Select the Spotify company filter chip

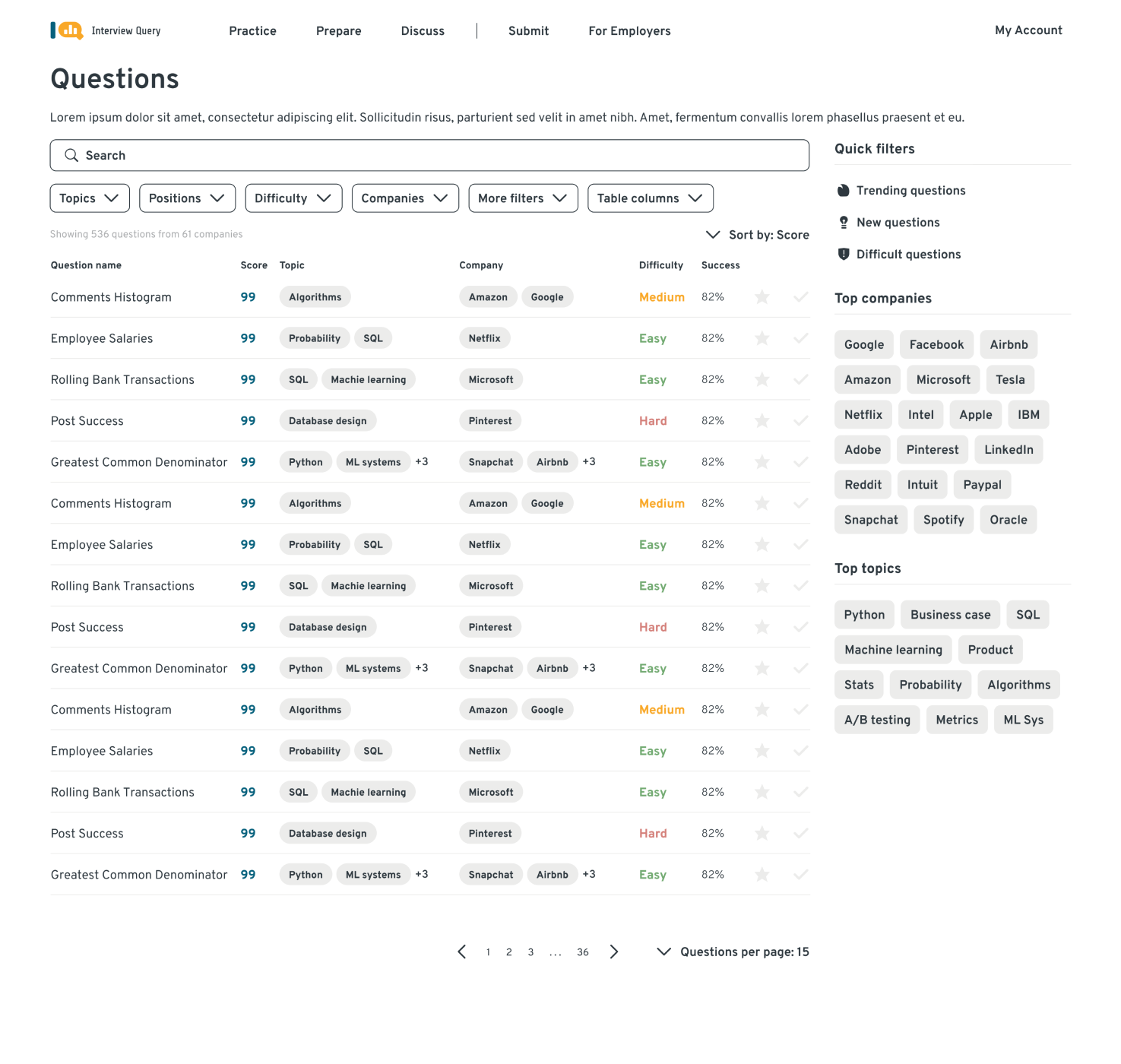coord(943,520)
